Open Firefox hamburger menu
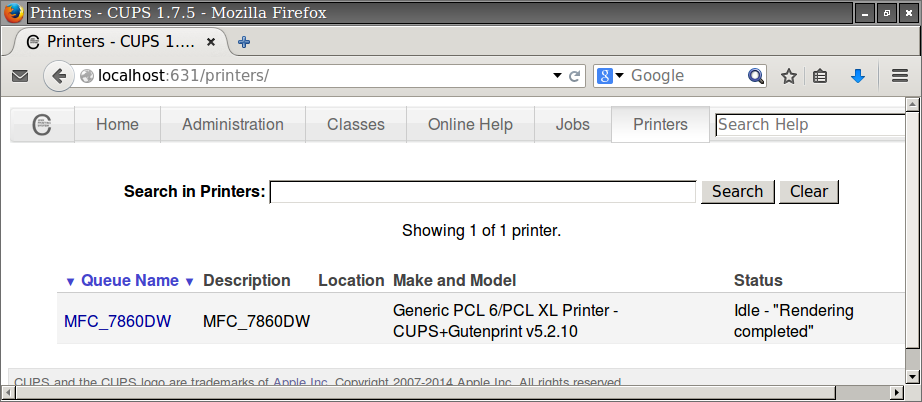 click(900, 76)
